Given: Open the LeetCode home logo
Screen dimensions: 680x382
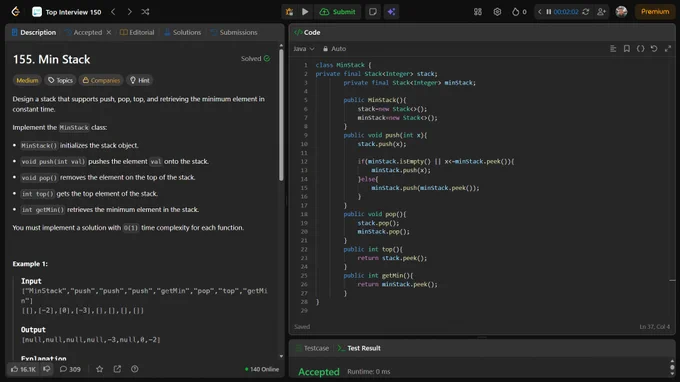Looking at the screenshot, I should click(x=16, y=12).
